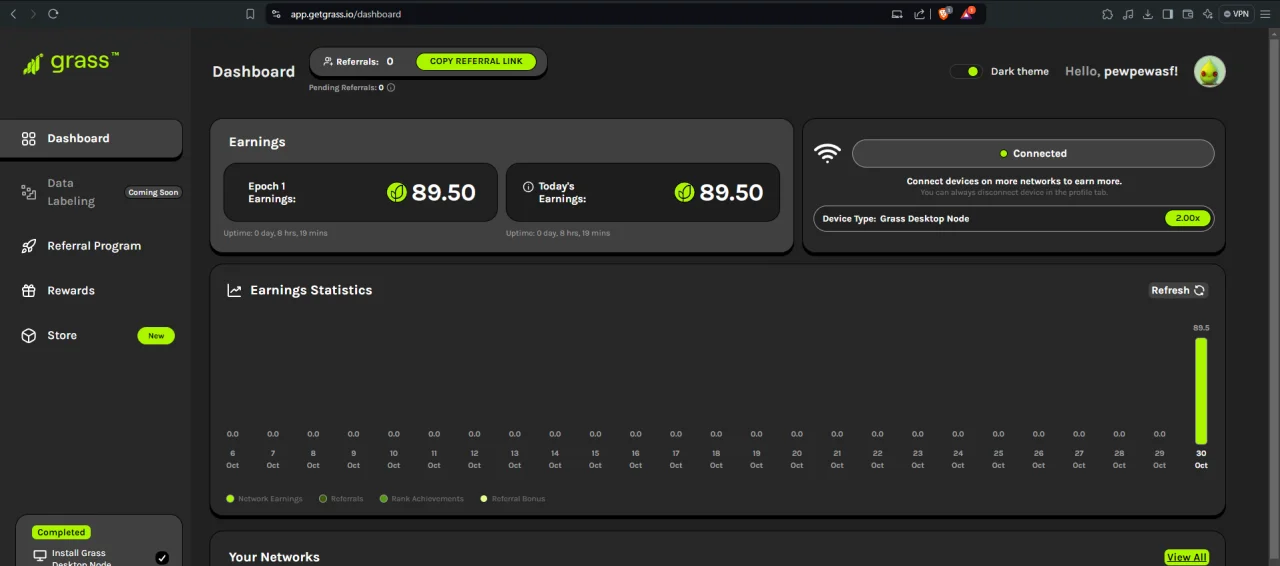Click the Dashboard grid icon in sidebar
This screenshot has height=566, width=1280.
(29, 139)
